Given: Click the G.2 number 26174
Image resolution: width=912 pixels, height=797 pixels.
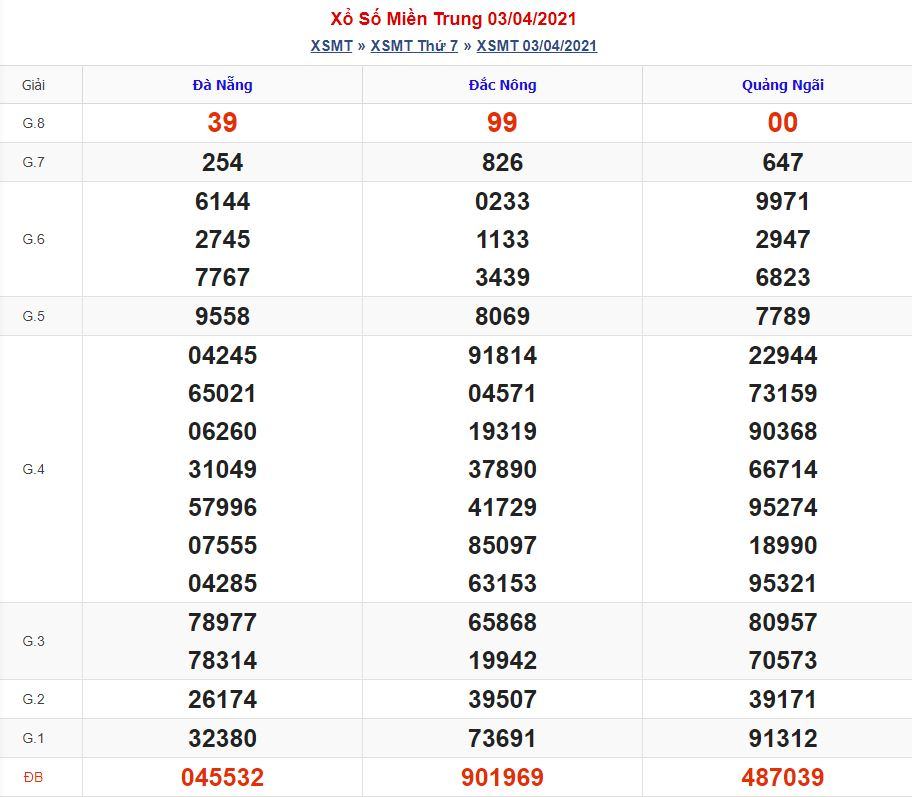Looking at the screenshot, I should [223, 699].
